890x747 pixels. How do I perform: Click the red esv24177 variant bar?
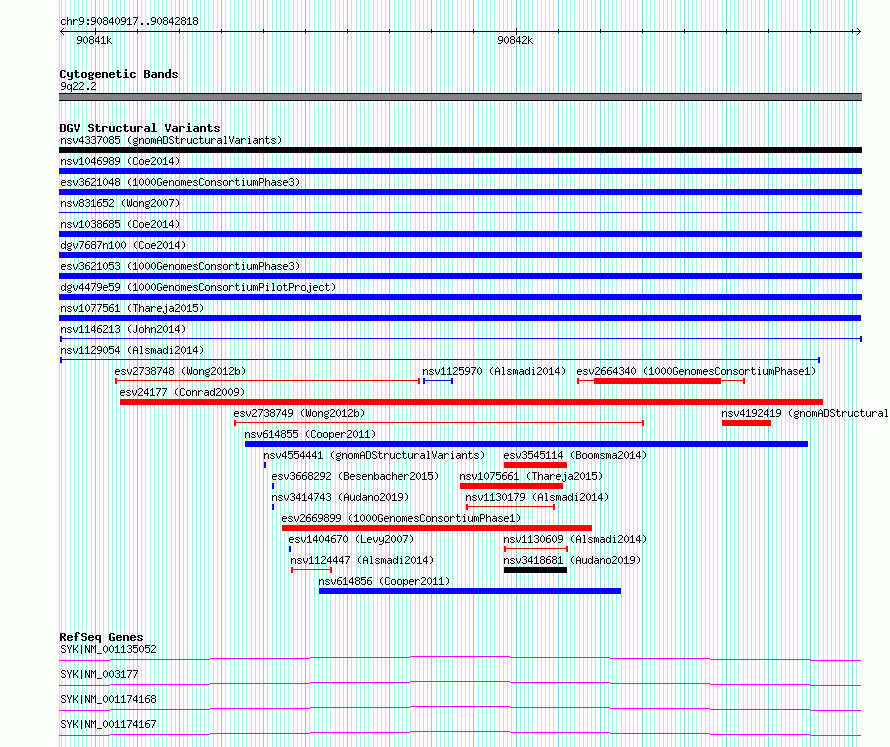tap(472, 402)
